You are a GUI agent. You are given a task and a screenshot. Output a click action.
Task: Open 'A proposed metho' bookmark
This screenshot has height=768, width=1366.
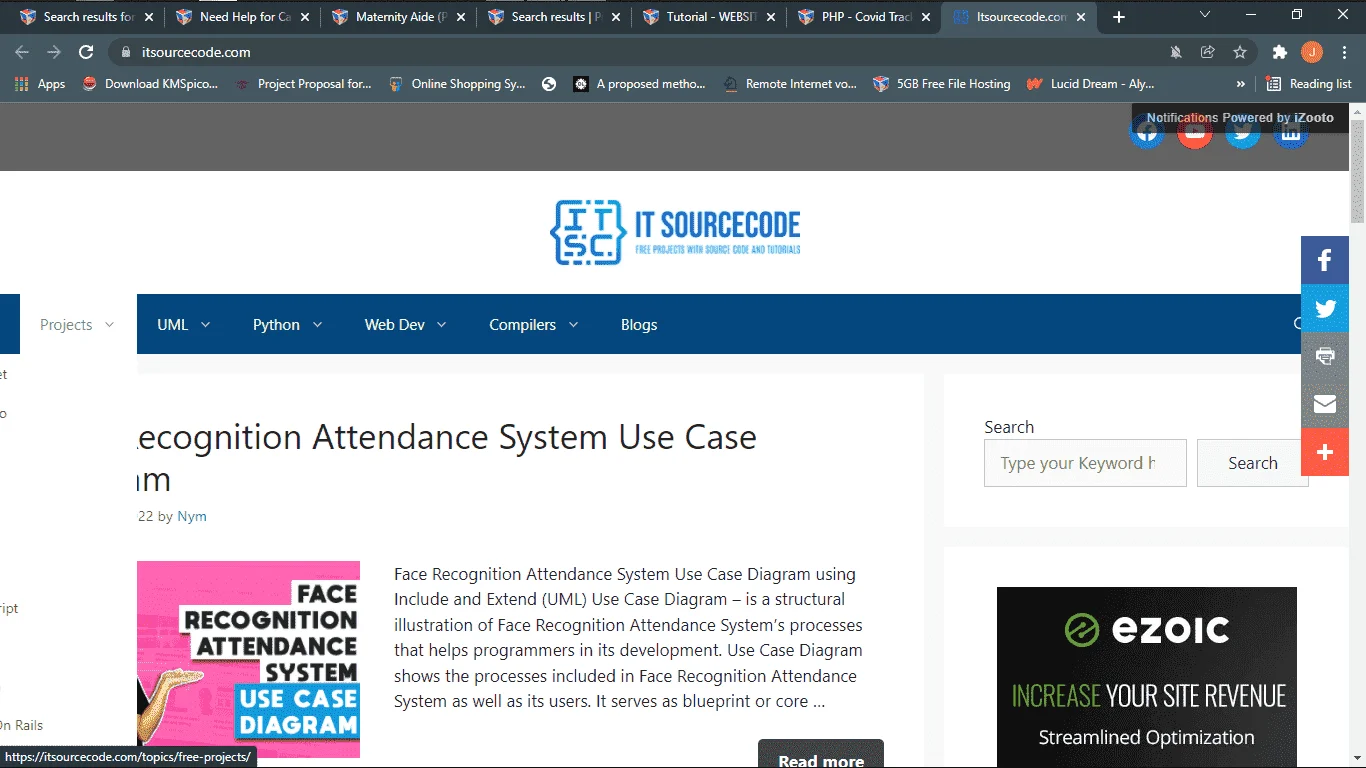pyautogui.click(x=640, y=84)
